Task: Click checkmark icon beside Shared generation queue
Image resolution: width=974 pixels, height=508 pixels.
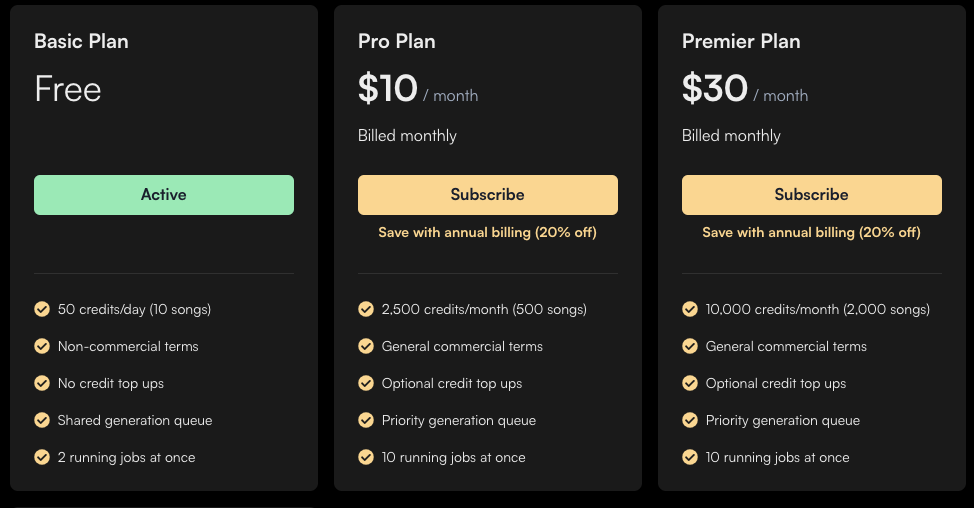Action: click(42, 420)
